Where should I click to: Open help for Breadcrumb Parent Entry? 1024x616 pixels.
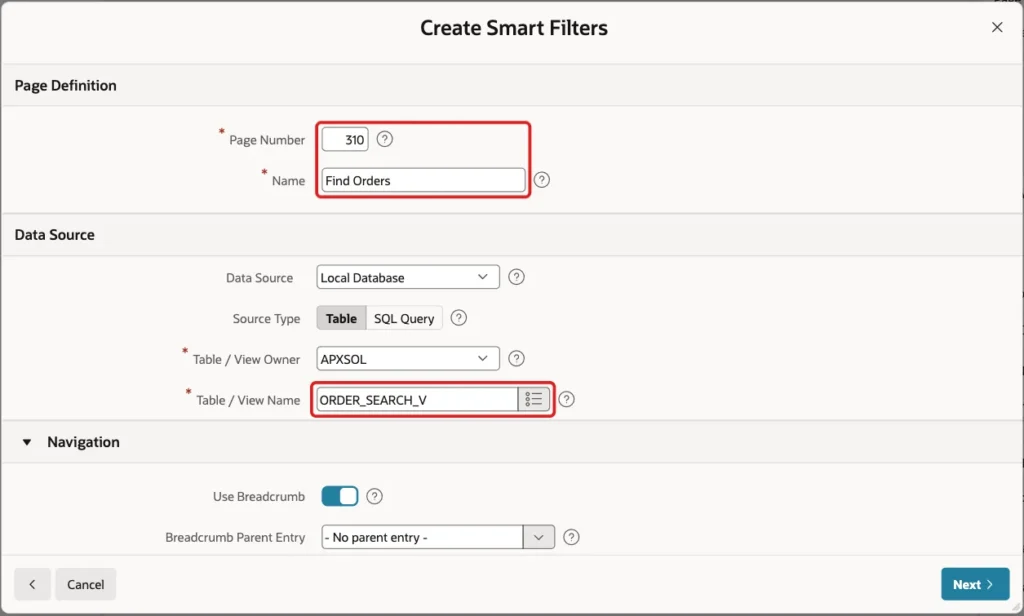click(571, 537)
